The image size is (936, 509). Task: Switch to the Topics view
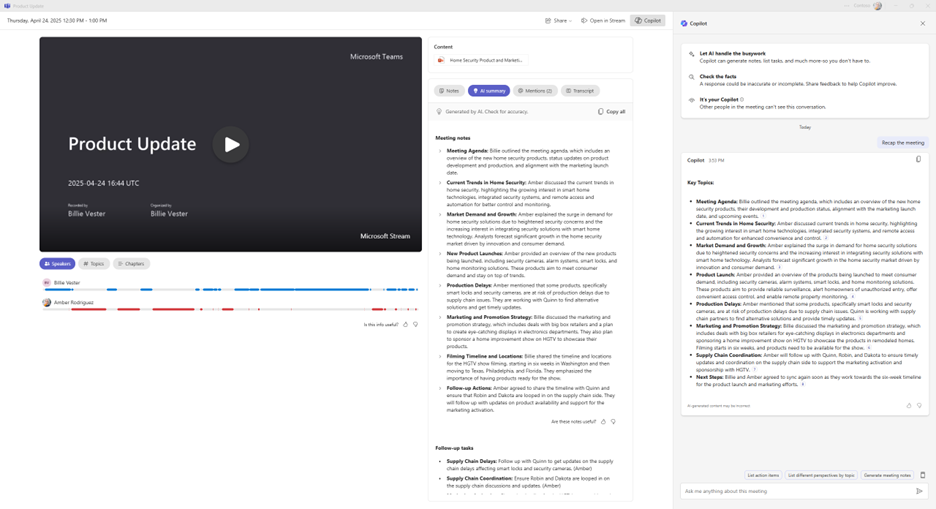coord(94,263)
